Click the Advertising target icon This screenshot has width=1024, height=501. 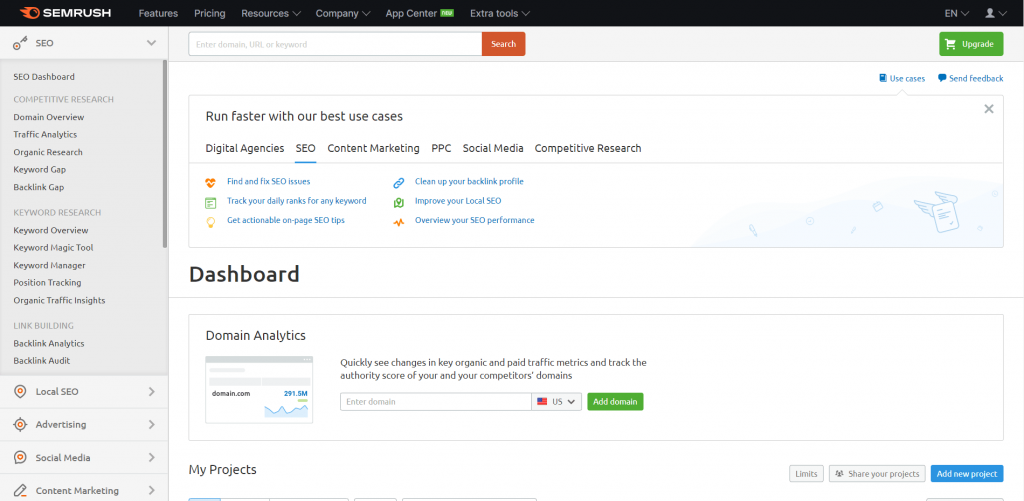tap(20, 425)
